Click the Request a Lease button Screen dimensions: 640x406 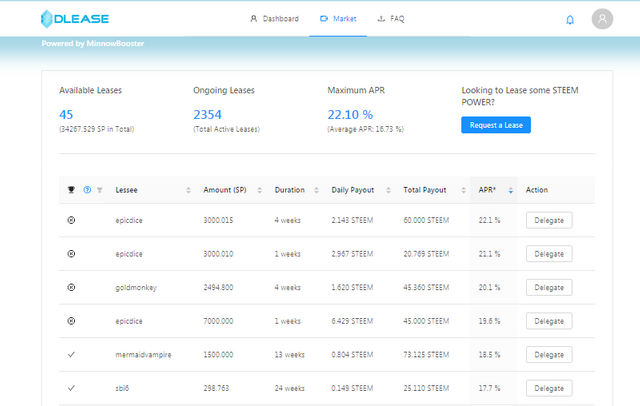pyautogui.click(x=496, y=125)
